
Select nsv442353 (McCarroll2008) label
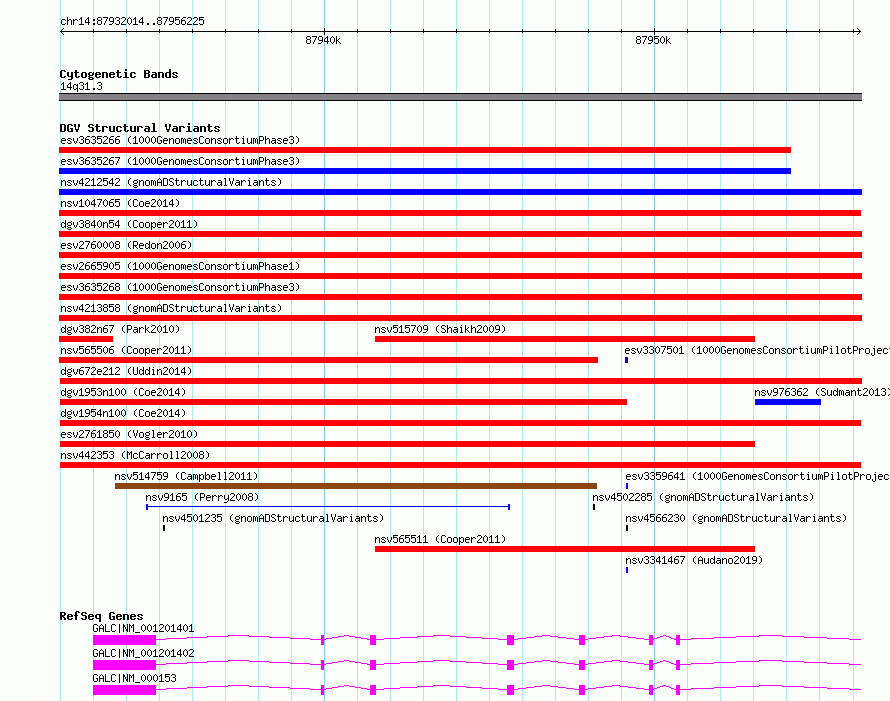point(135,455)
